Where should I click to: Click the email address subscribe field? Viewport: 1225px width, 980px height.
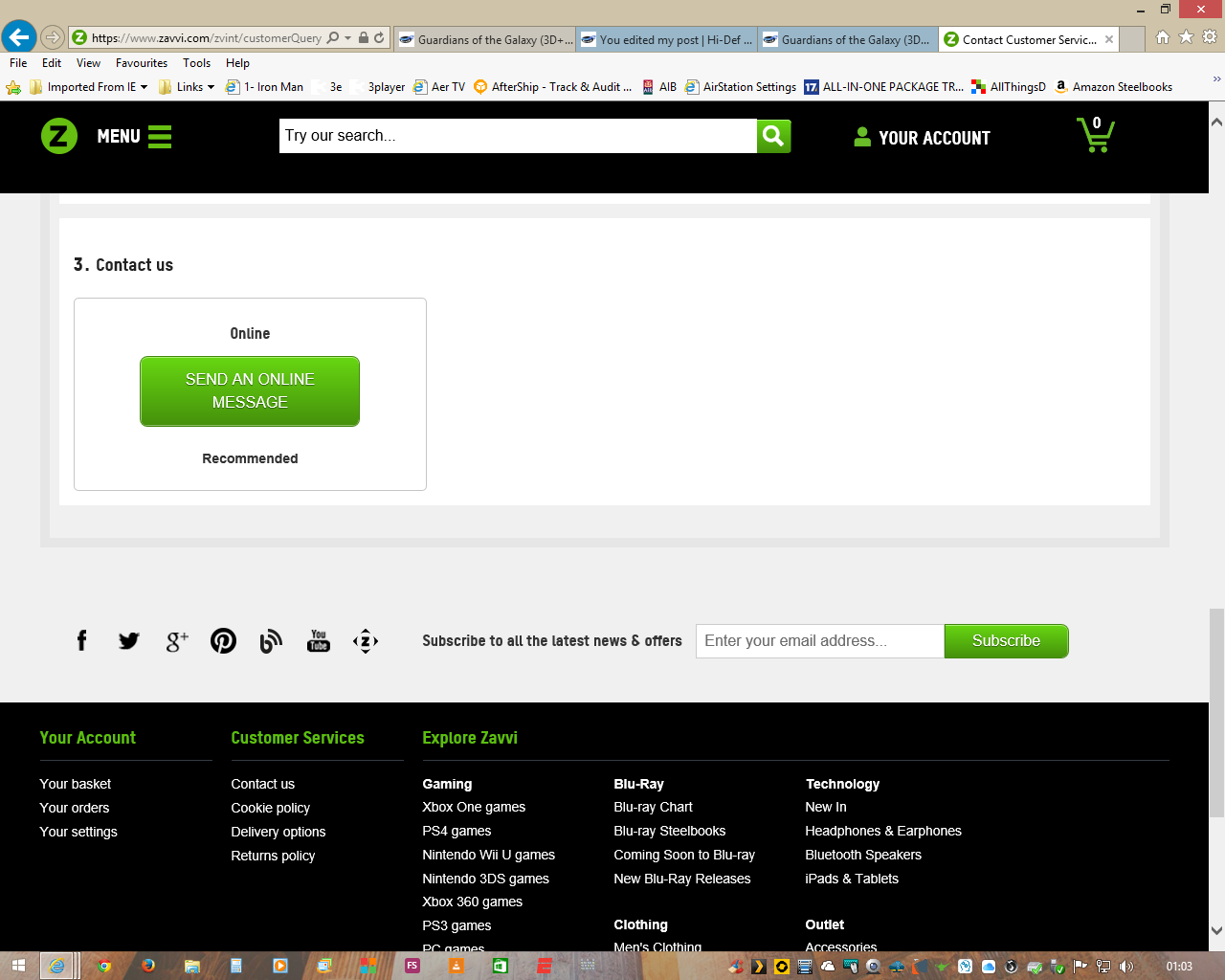820,641
